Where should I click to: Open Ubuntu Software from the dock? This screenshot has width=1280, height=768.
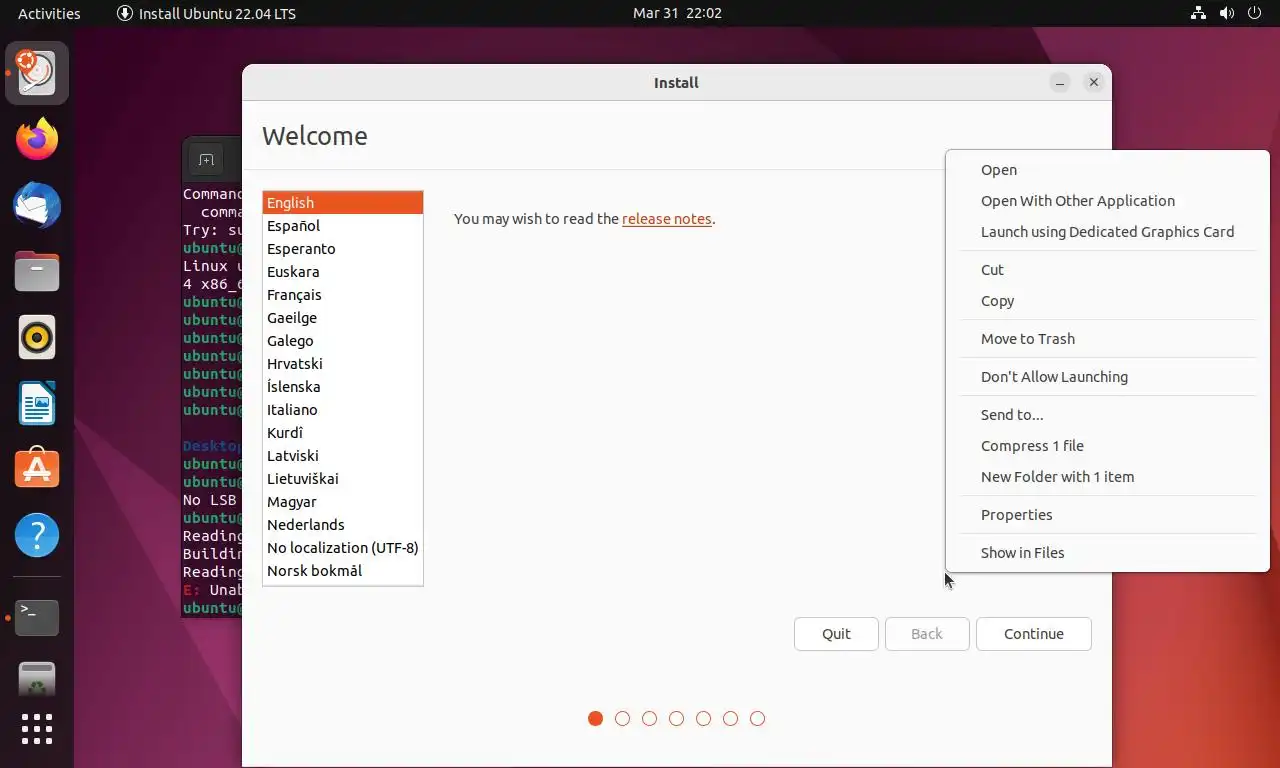tap(37, 469)
